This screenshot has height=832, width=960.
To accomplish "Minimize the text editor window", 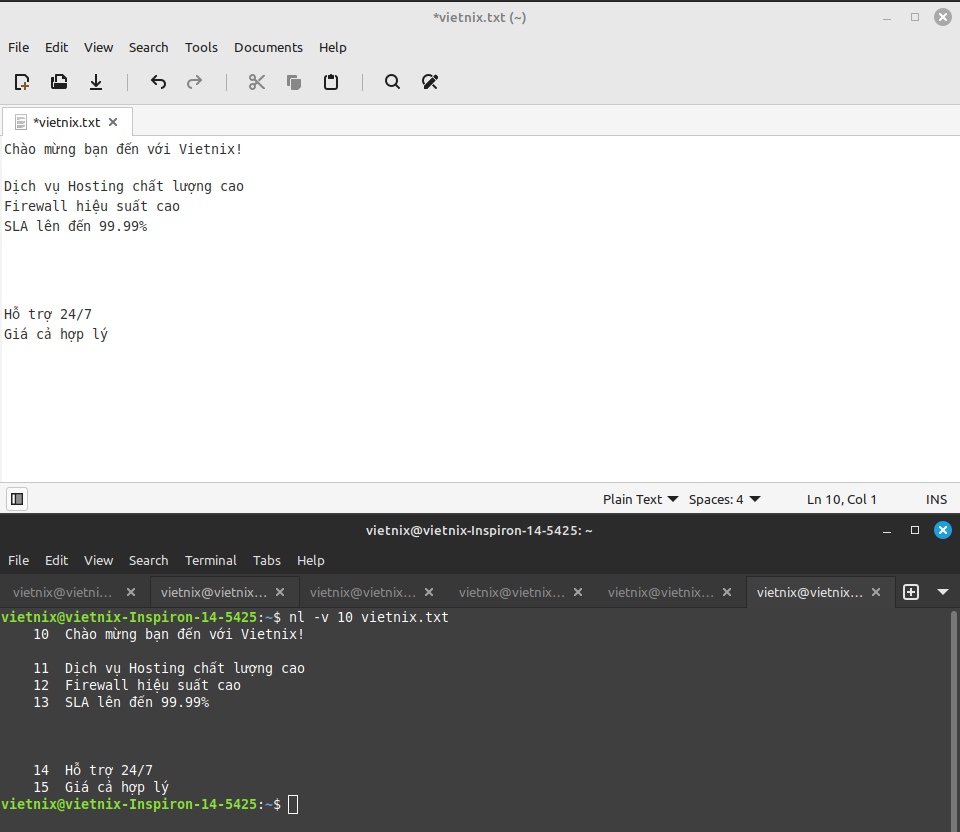I will pos(887,17).
